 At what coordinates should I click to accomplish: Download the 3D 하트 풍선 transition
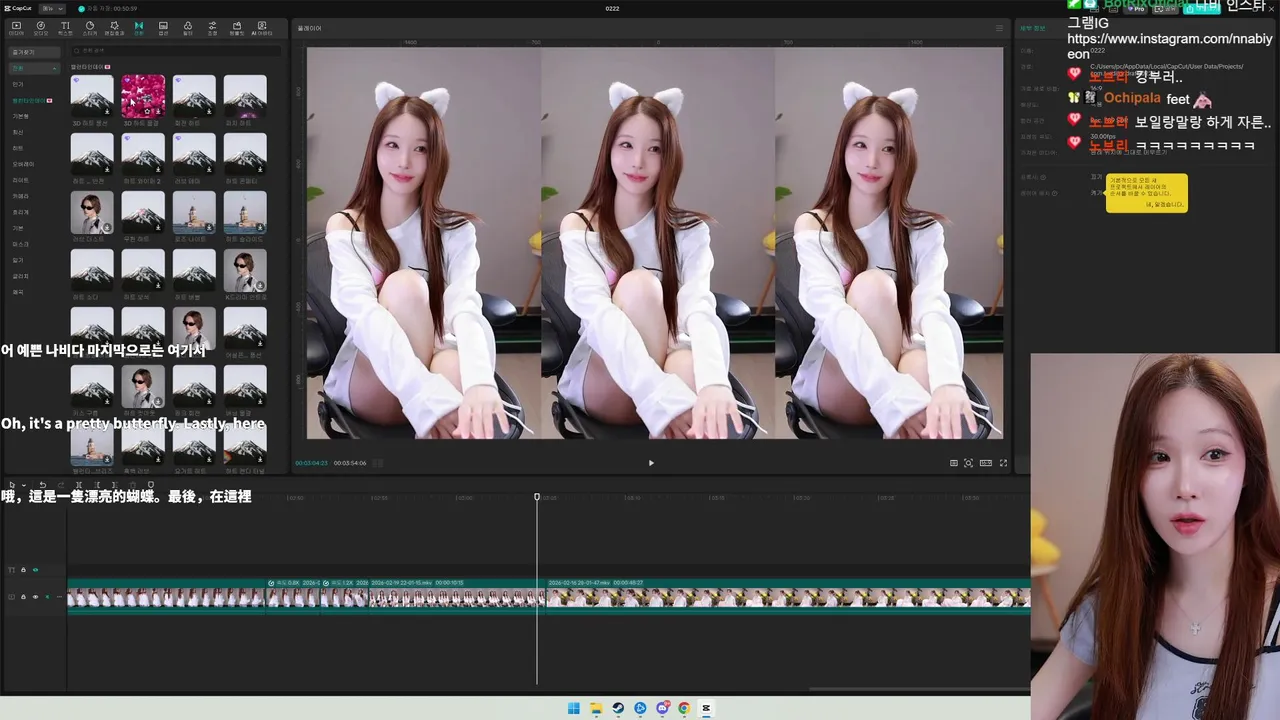click(x=107, y=113)
